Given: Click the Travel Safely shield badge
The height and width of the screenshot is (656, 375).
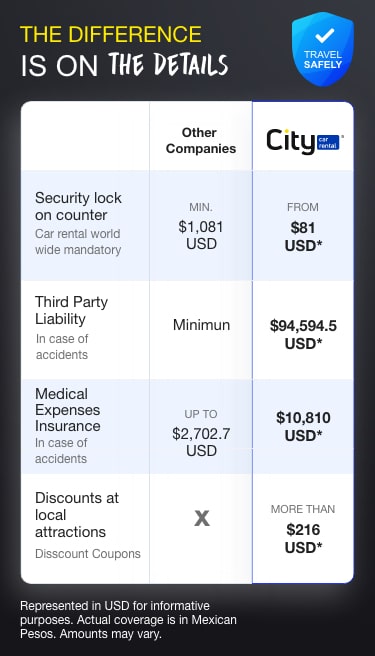Looking at the screenshot, I should 323,49.
